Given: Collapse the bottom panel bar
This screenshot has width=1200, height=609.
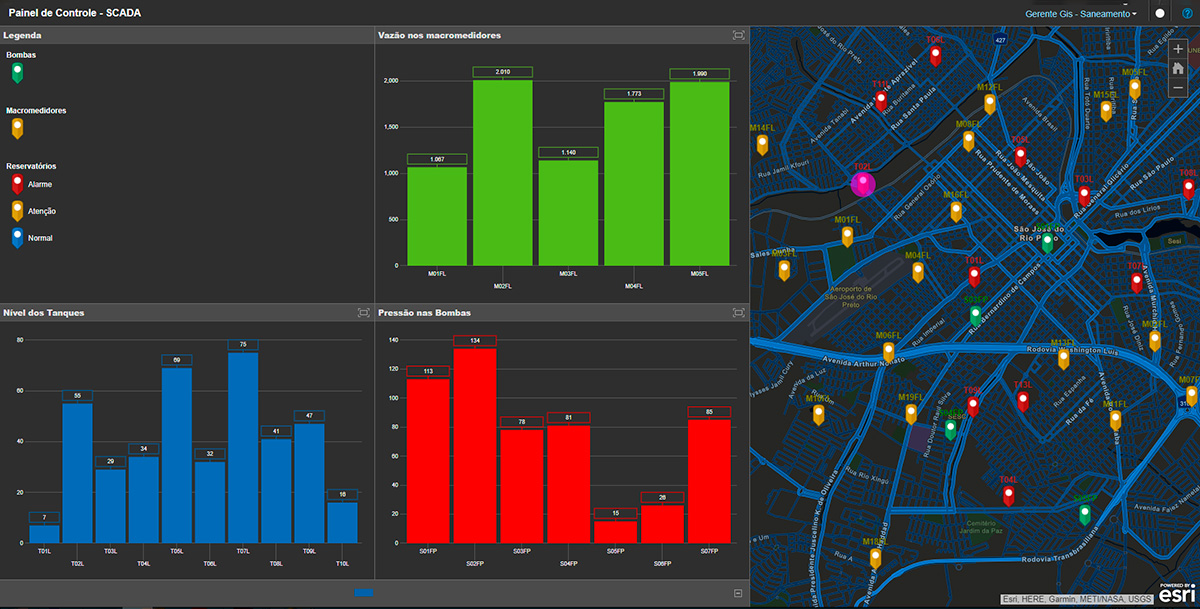Looking at the screenshot, I should coord(738,593).
